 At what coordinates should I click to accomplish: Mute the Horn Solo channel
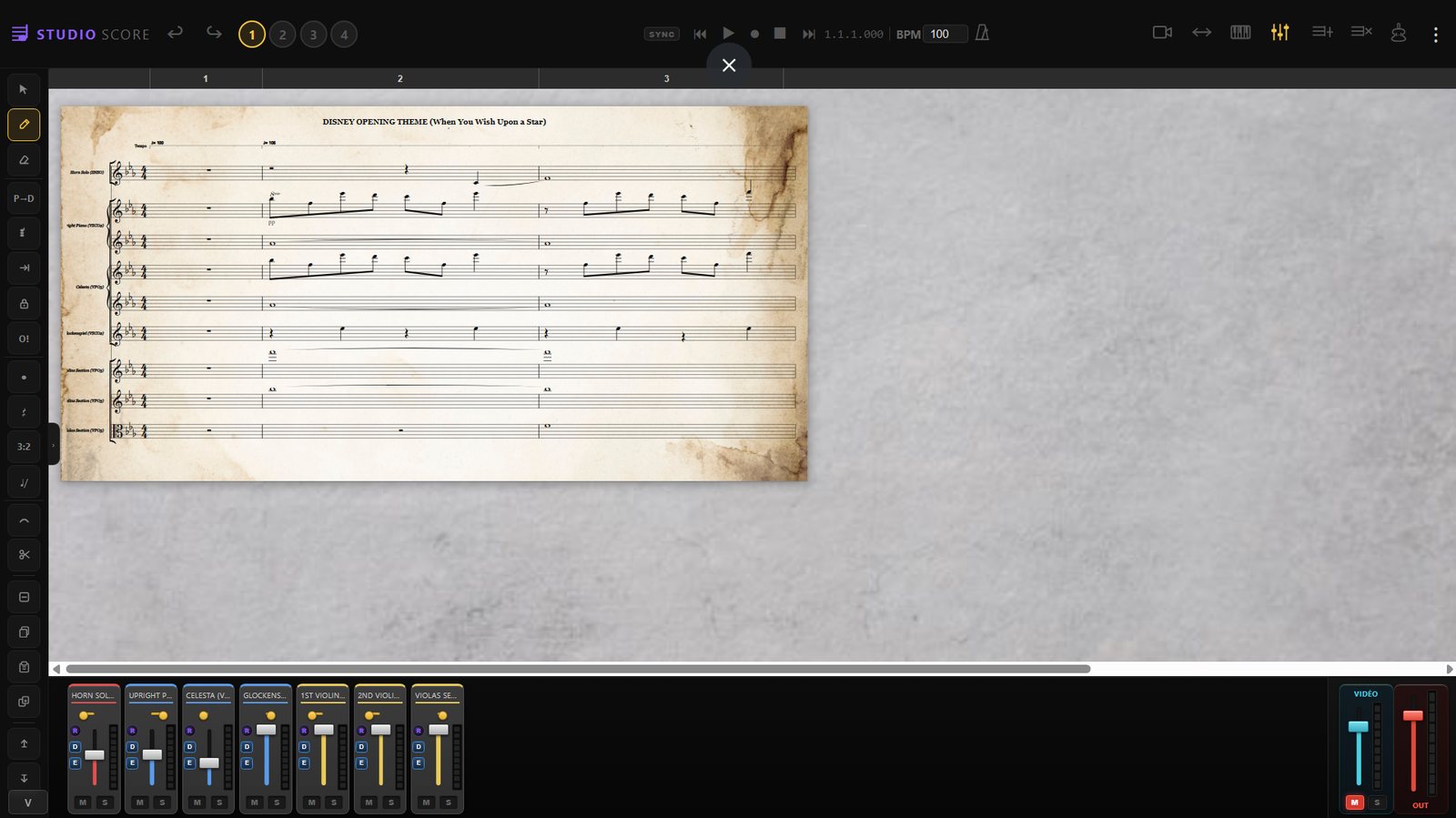(x=83, y=802)
